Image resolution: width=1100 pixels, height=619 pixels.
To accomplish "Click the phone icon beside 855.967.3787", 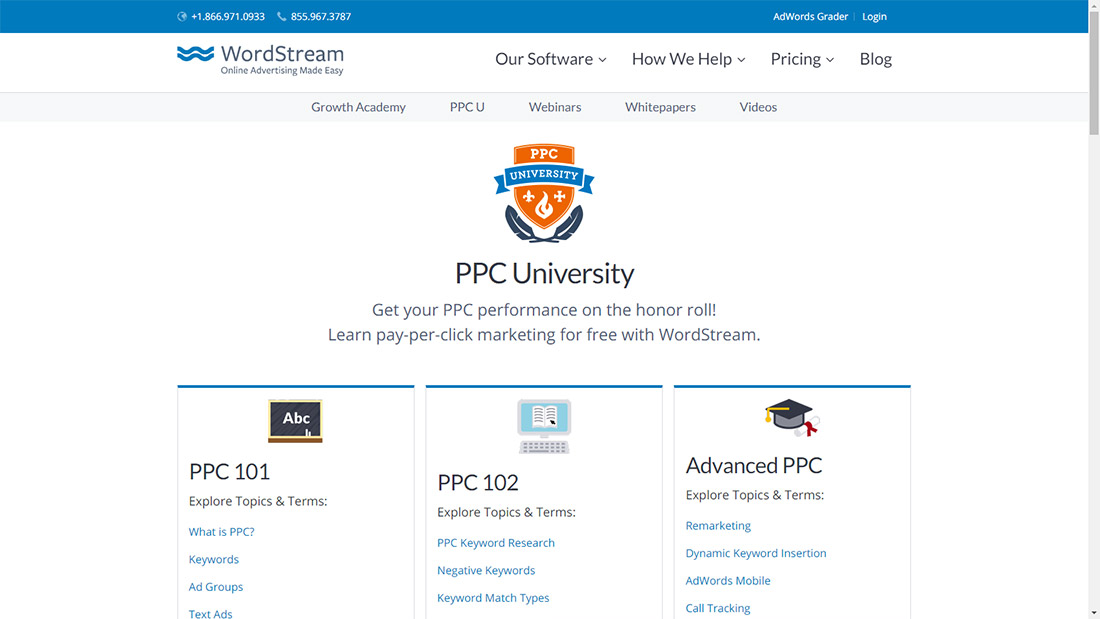I will pos(281,16).
